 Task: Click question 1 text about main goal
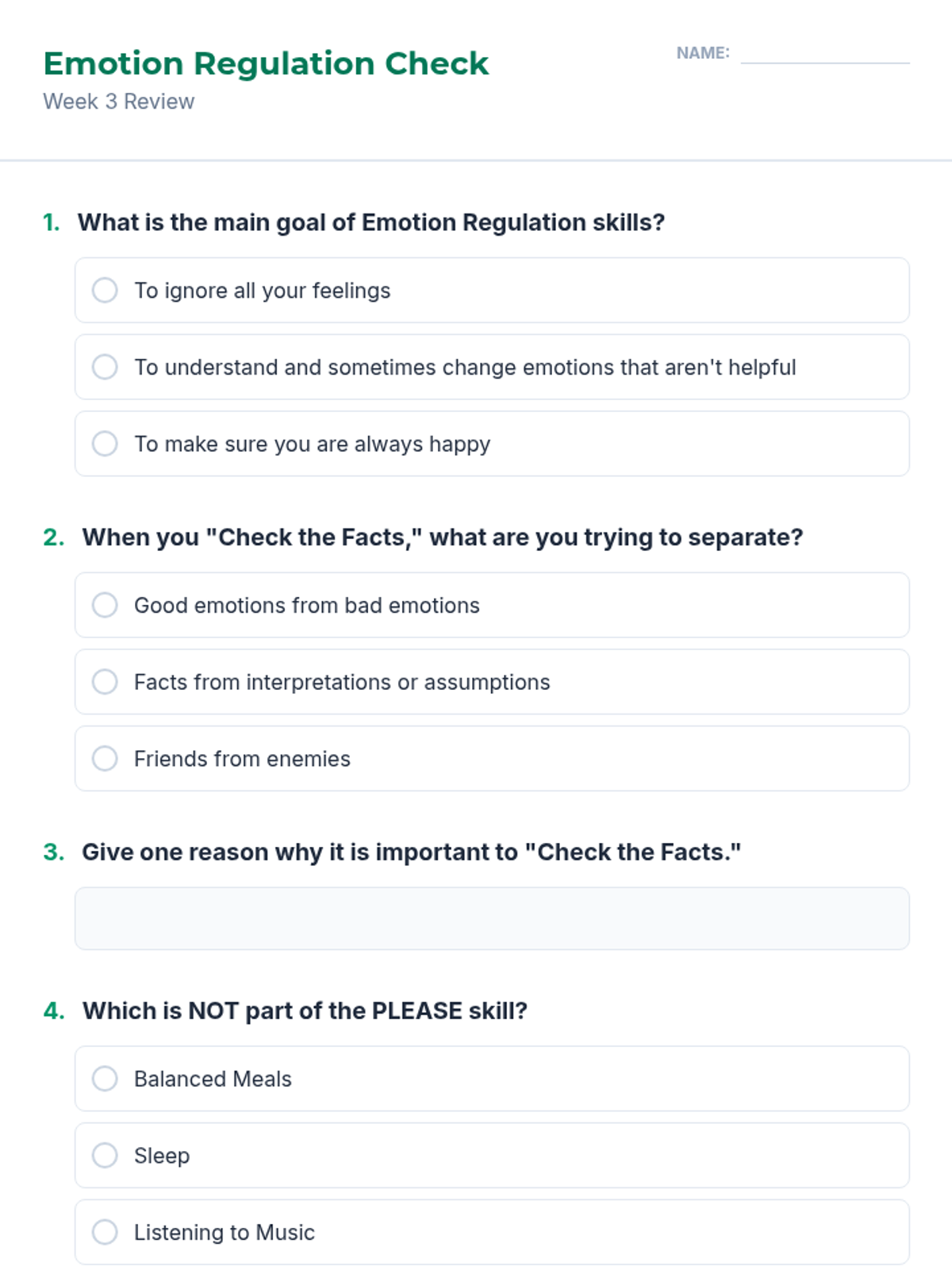[x=370, y=222]
